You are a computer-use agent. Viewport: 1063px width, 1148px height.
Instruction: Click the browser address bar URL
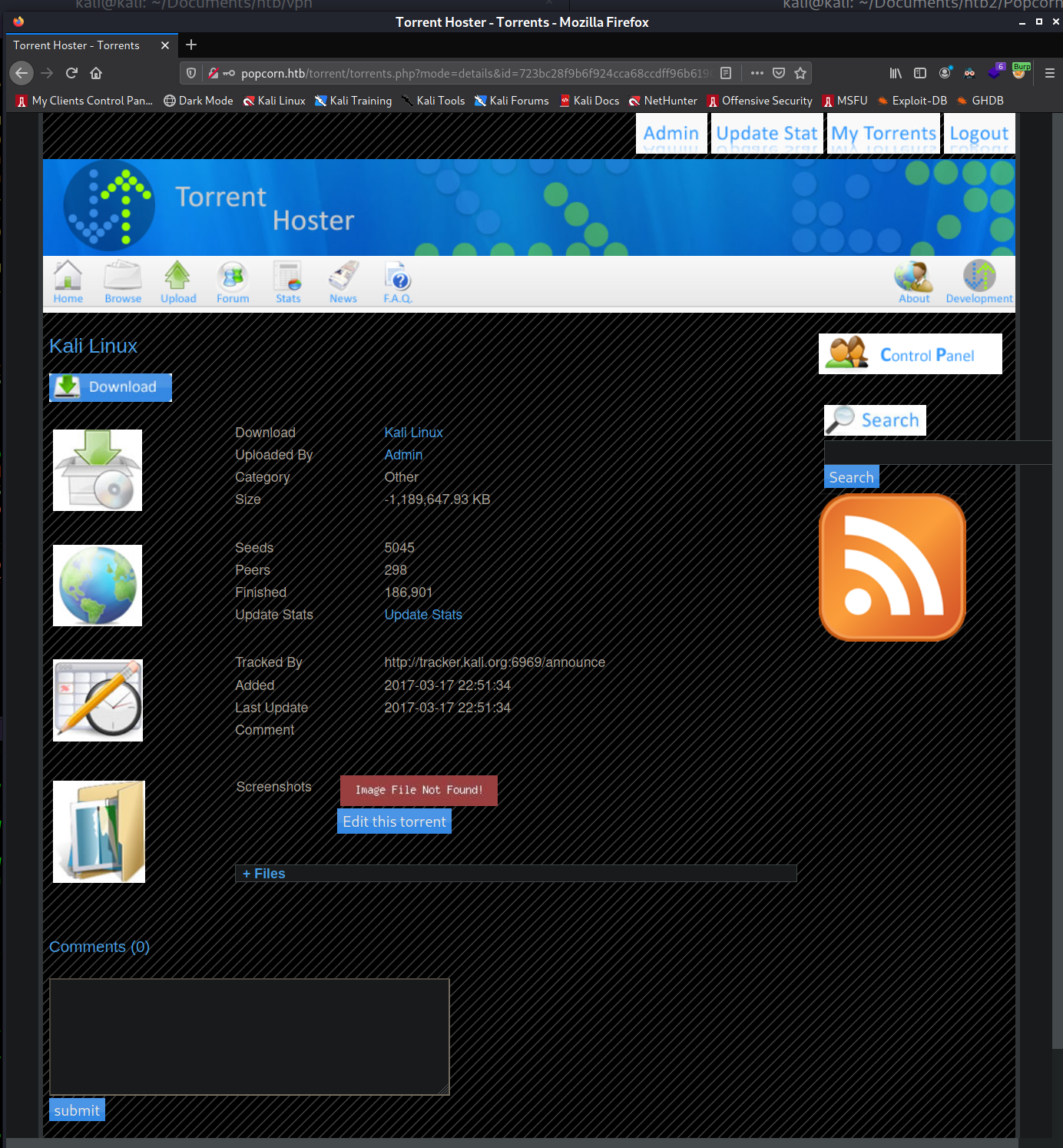475,73
